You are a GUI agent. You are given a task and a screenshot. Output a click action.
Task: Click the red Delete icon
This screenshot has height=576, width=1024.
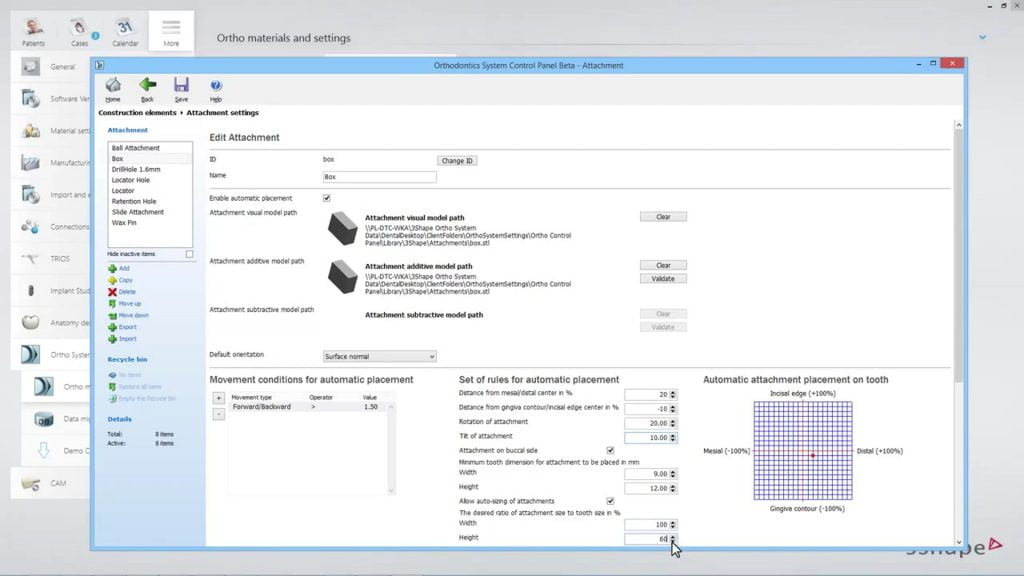click(112, 291)
